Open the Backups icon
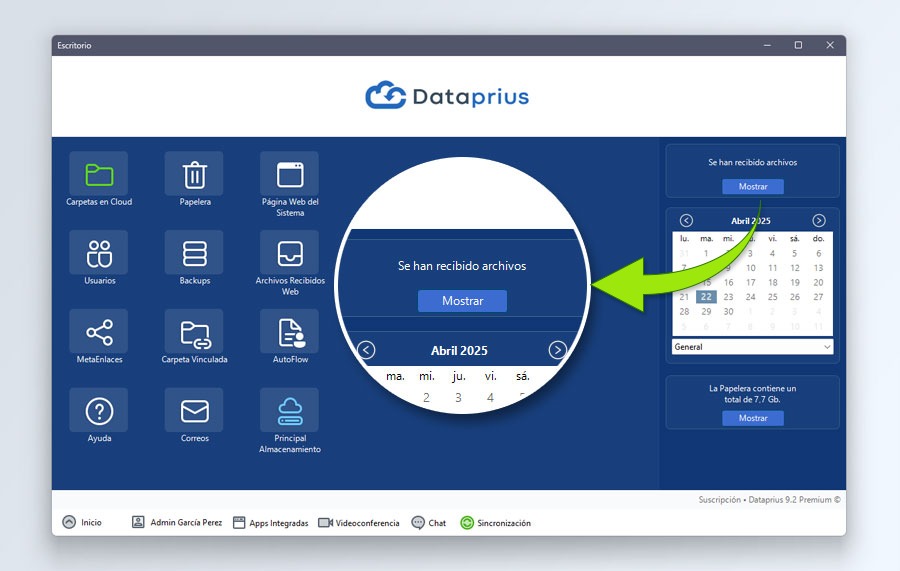900x571 pixels. pyautogui.click(x=194, y=253)
